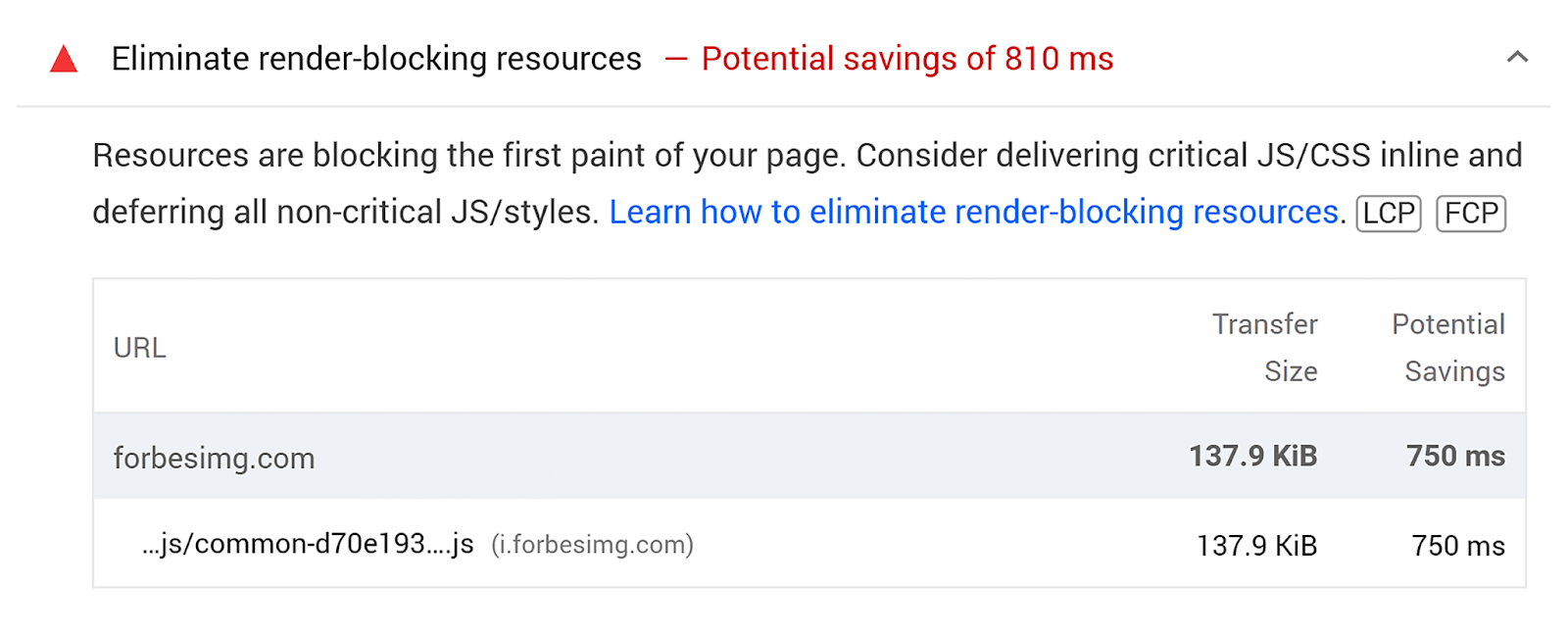Viewport: 1568px width, 633px height.
Task: Select the Eliminate render-blocking resources heading
Action: point(376,59)
